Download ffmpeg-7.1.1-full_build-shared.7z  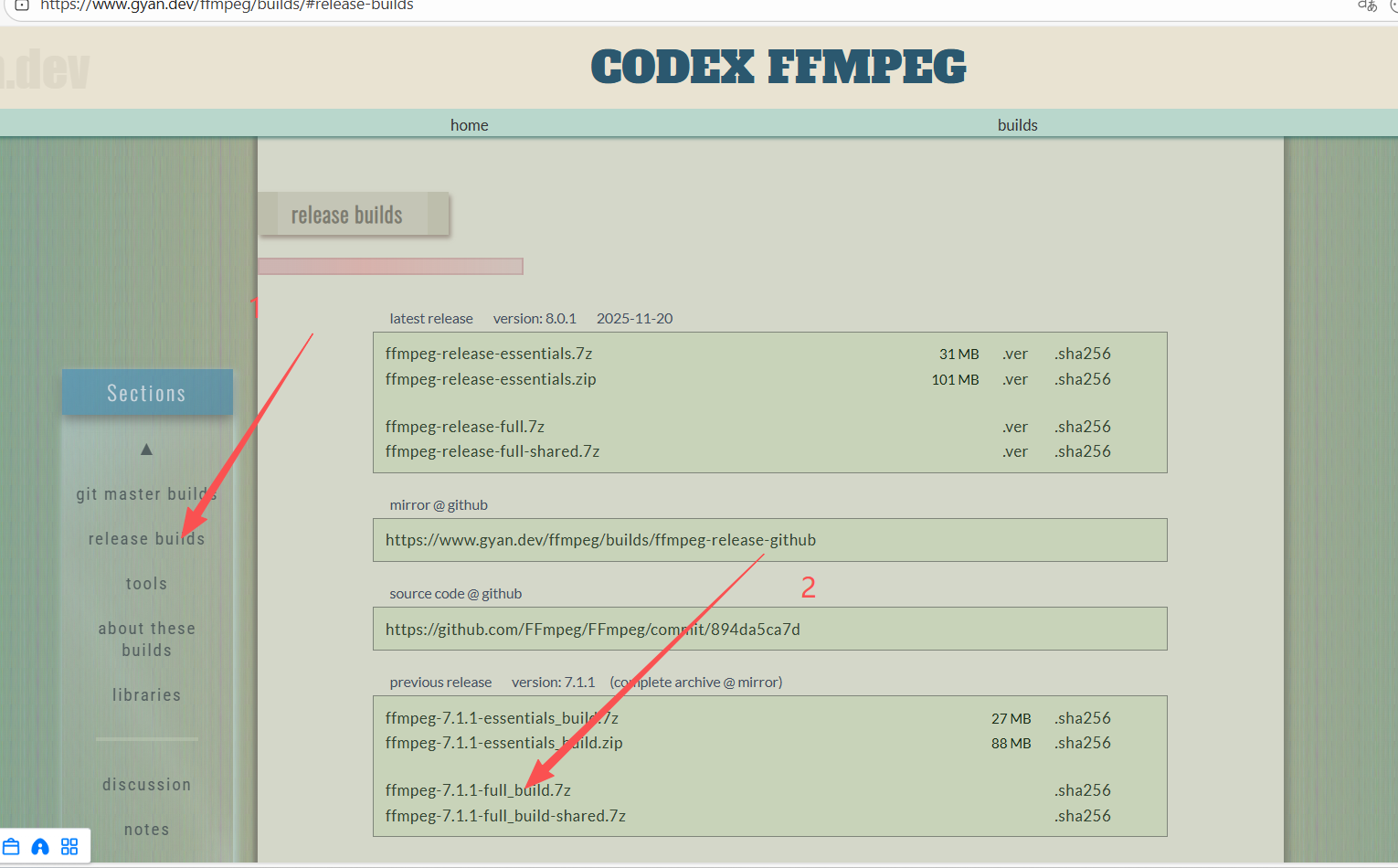point(505,816)
